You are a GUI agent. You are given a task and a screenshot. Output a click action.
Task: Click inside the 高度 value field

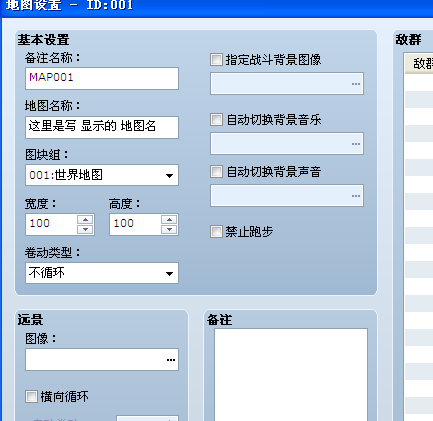[x=136, y=225]
